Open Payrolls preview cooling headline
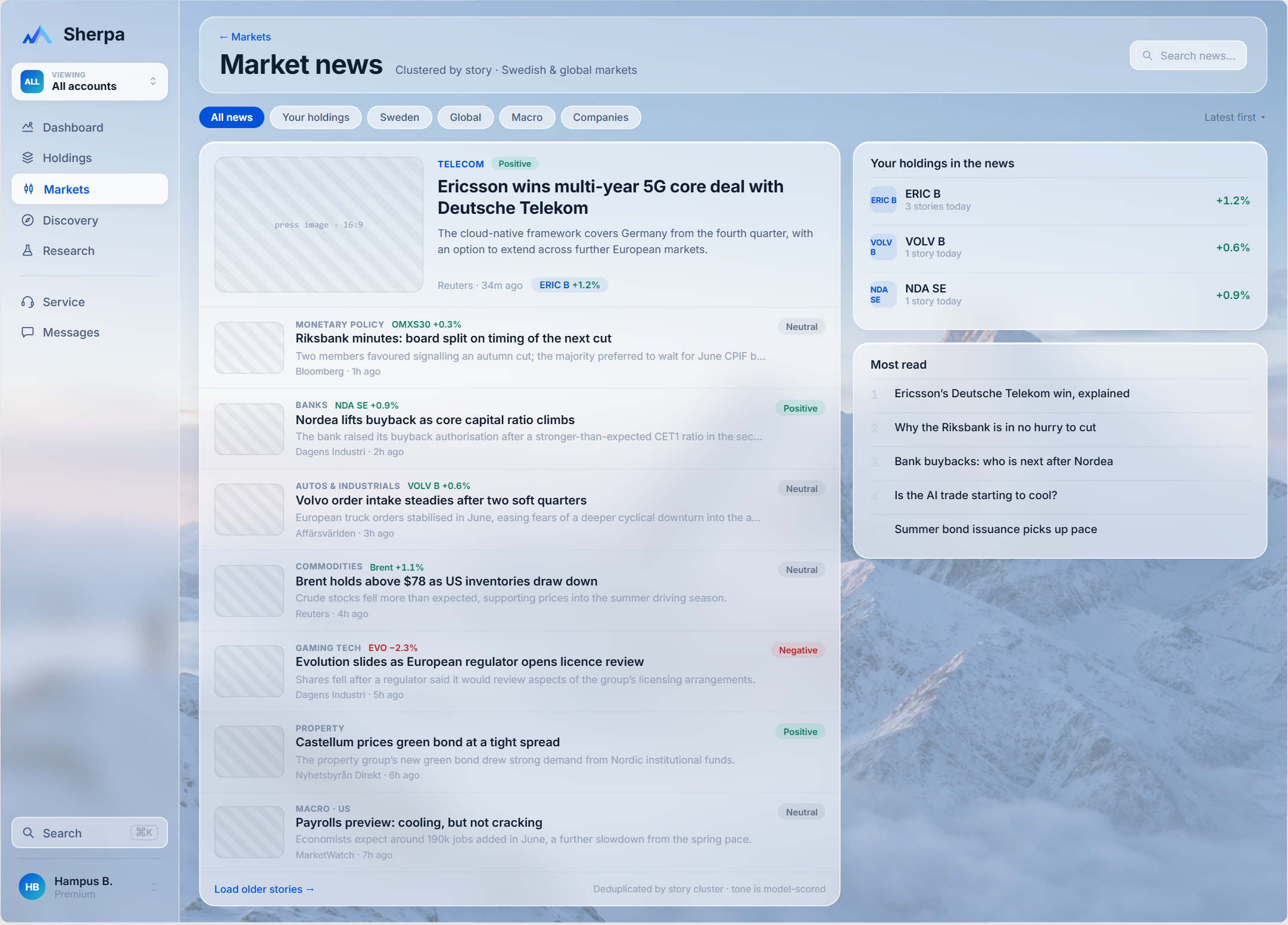Image resolution: width=1288 pixels, height=925 pixels. click(419, 823)
